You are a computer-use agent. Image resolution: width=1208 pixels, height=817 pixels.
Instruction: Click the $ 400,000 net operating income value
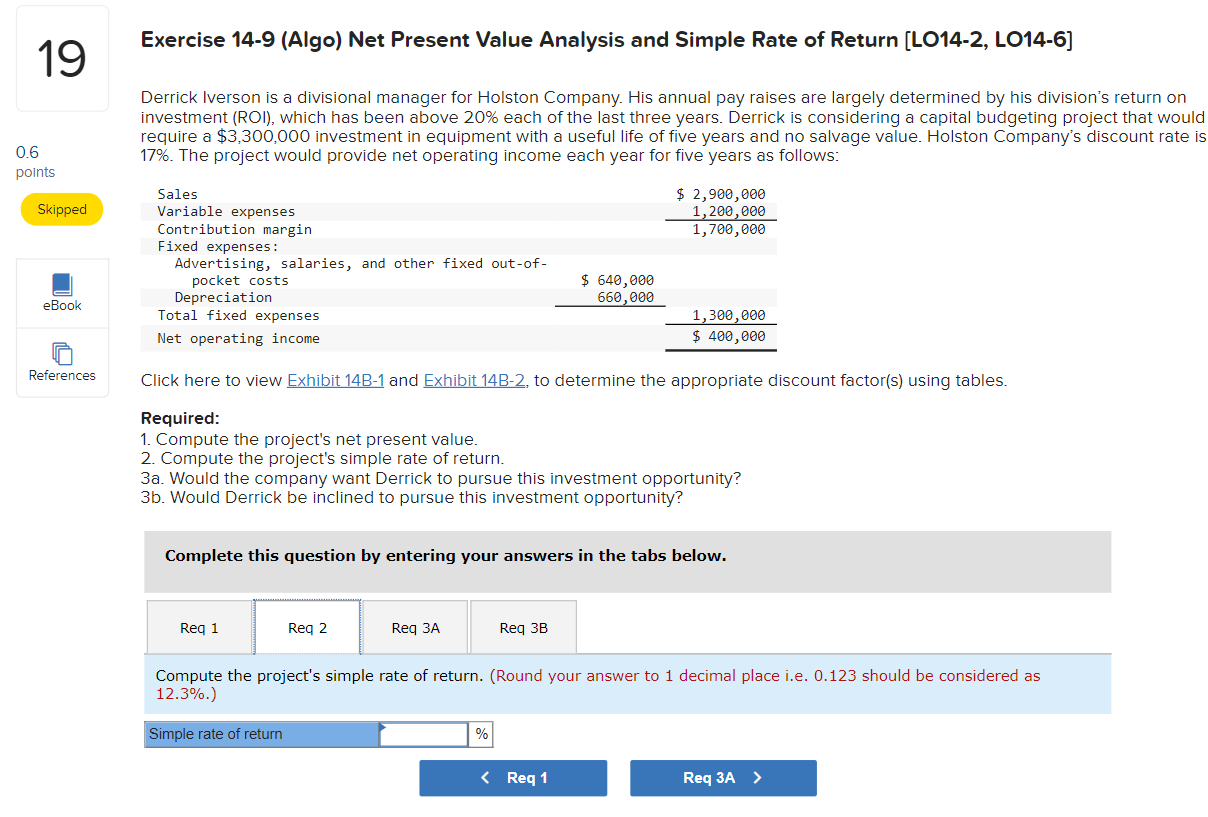[729, 337]
